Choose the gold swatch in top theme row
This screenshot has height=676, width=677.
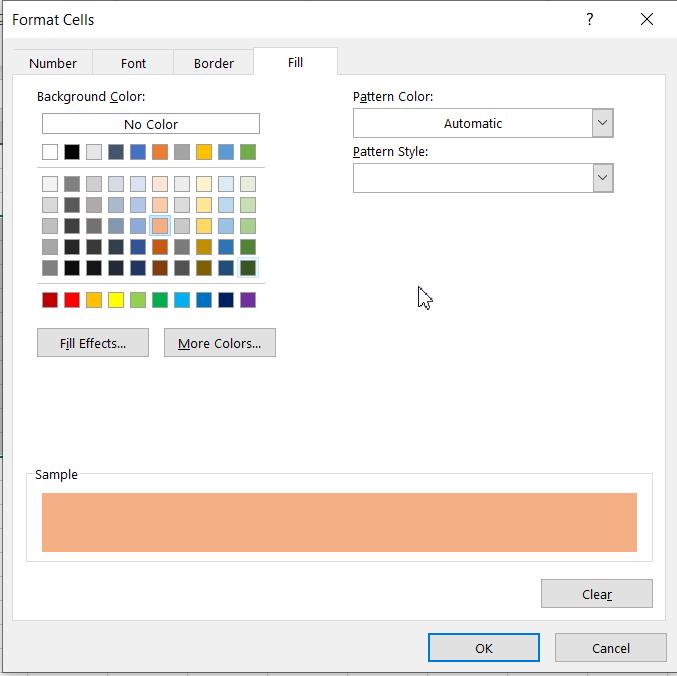pyautogui.click(x=204, y=152)
